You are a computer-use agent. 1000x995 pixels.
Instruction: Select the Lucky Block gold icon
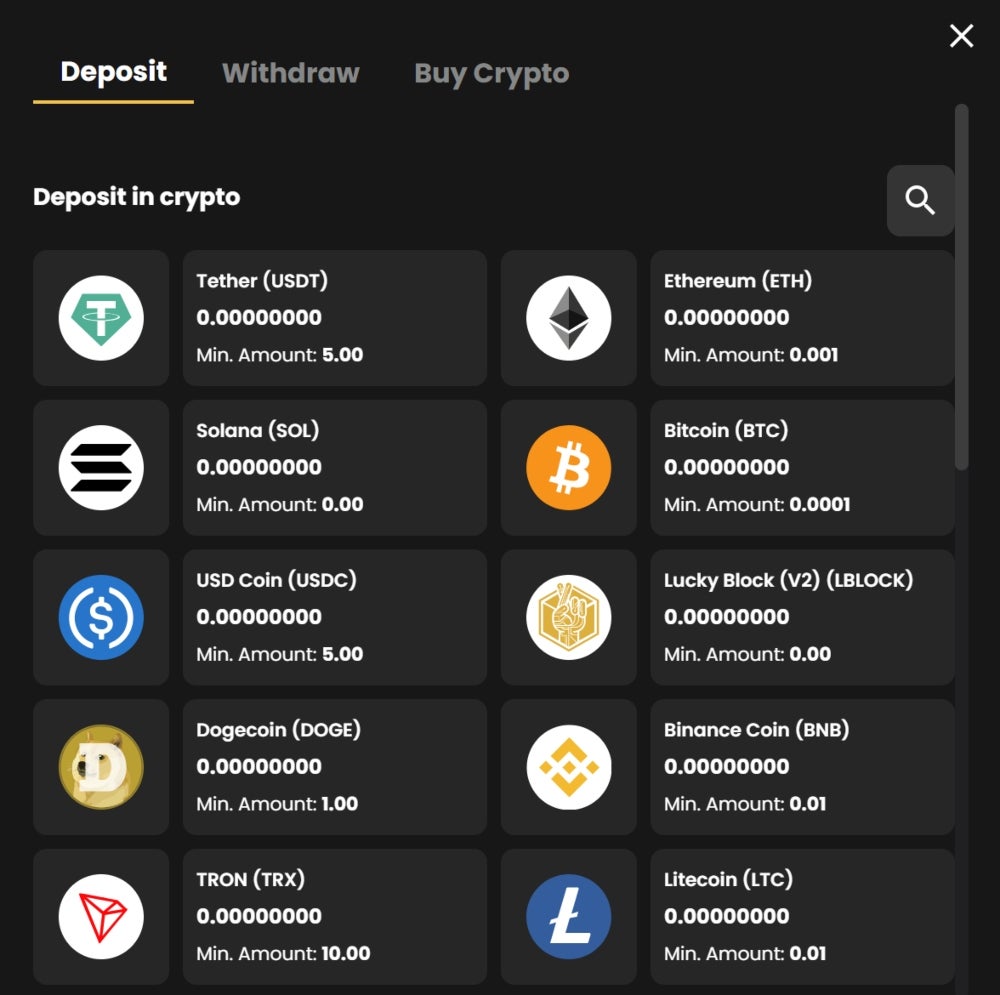coord(568,617)
